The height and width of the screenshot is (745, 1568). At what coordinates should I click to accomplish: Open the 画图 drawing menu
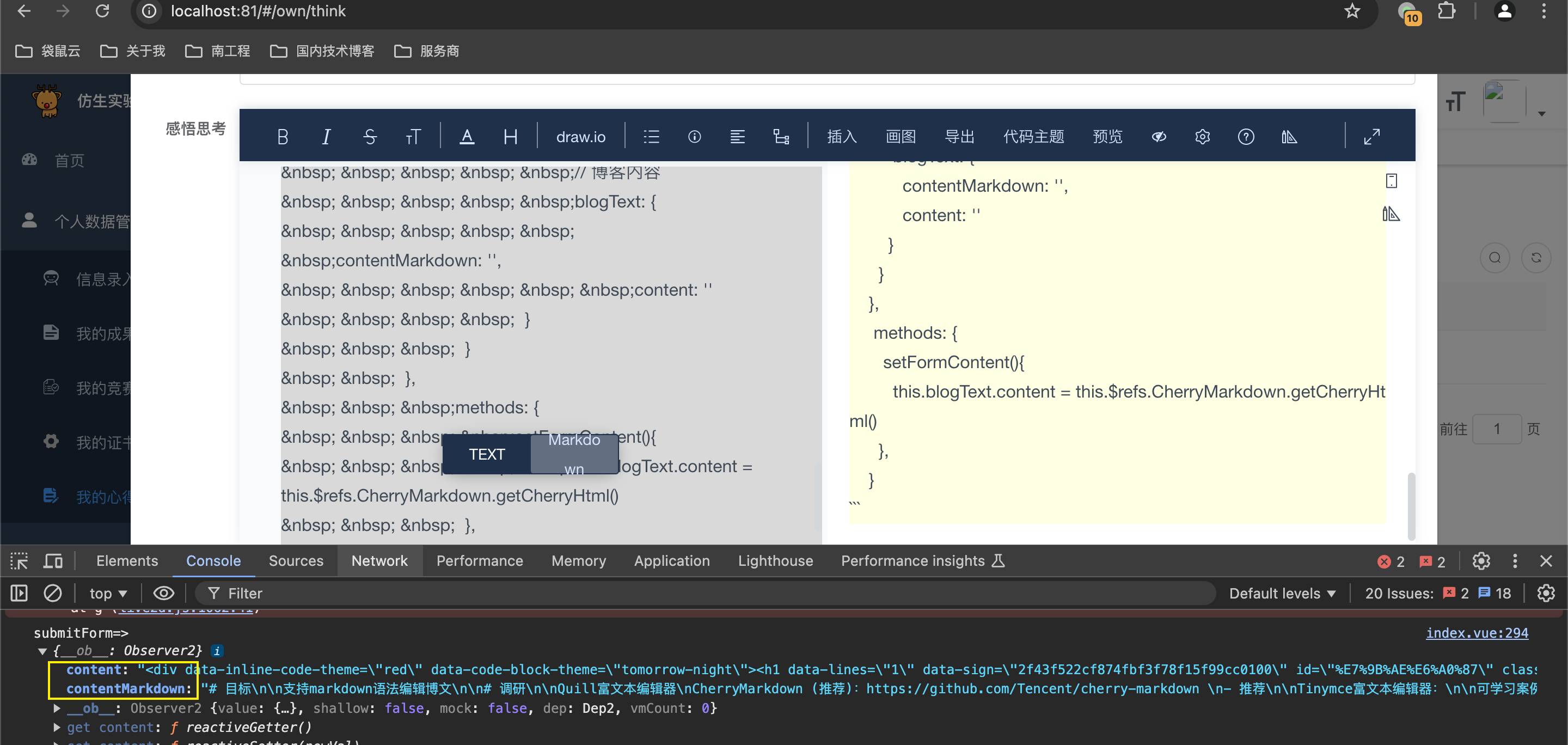coord(901,136)
